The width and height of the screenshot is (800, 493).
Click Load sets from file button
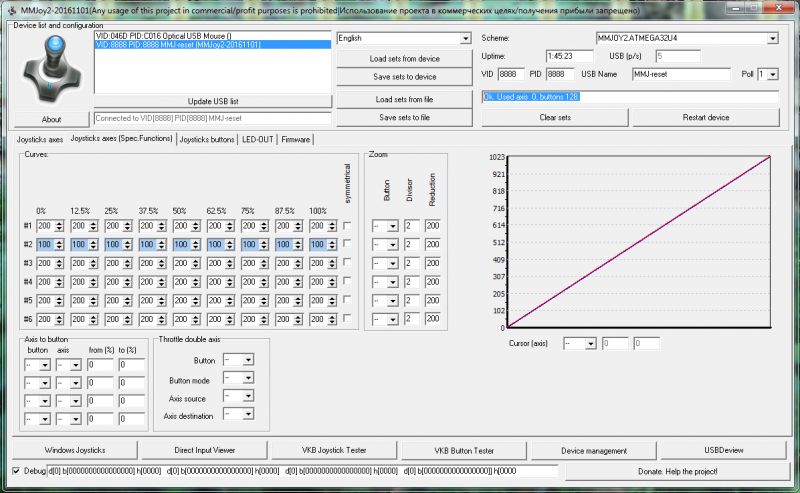click(405, 100)
